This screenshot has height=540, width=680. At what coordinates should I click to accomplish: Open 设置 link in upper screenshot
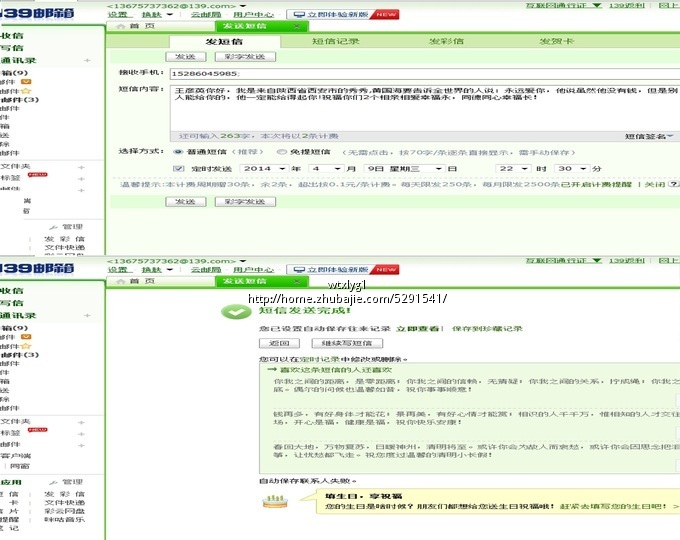pyautogui.click(x=118, y=14)
